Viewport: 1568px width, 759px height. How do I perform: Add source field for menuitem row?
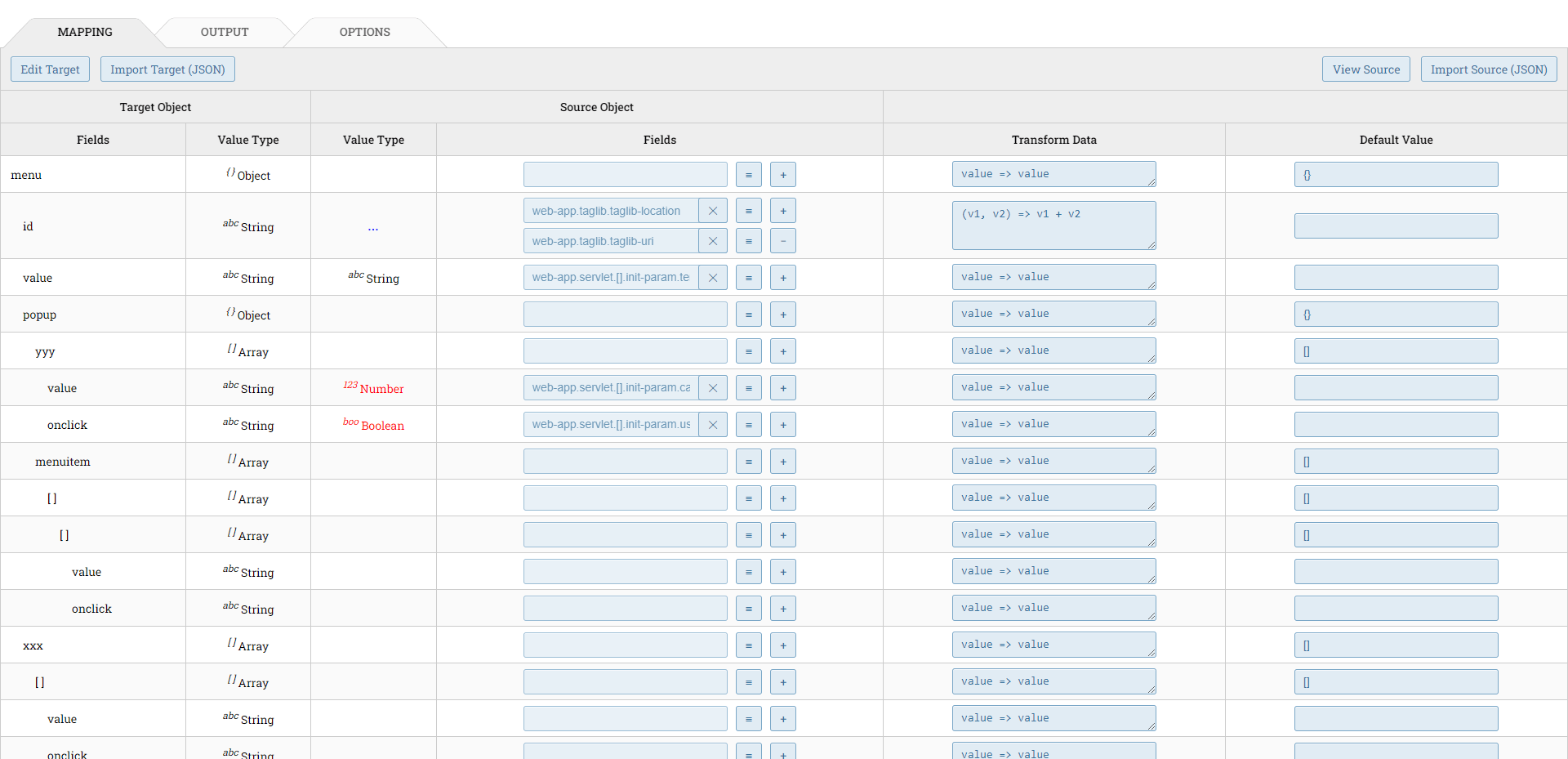(783, 462)
